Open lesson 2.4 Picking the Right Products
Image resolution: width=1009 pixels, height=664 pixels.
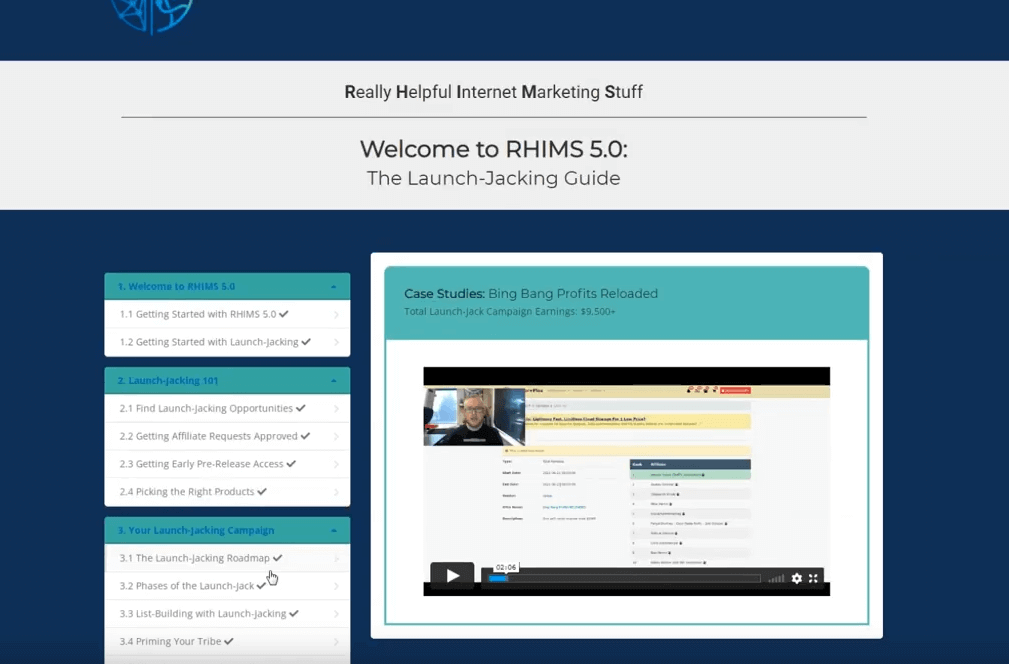point(227,491)
